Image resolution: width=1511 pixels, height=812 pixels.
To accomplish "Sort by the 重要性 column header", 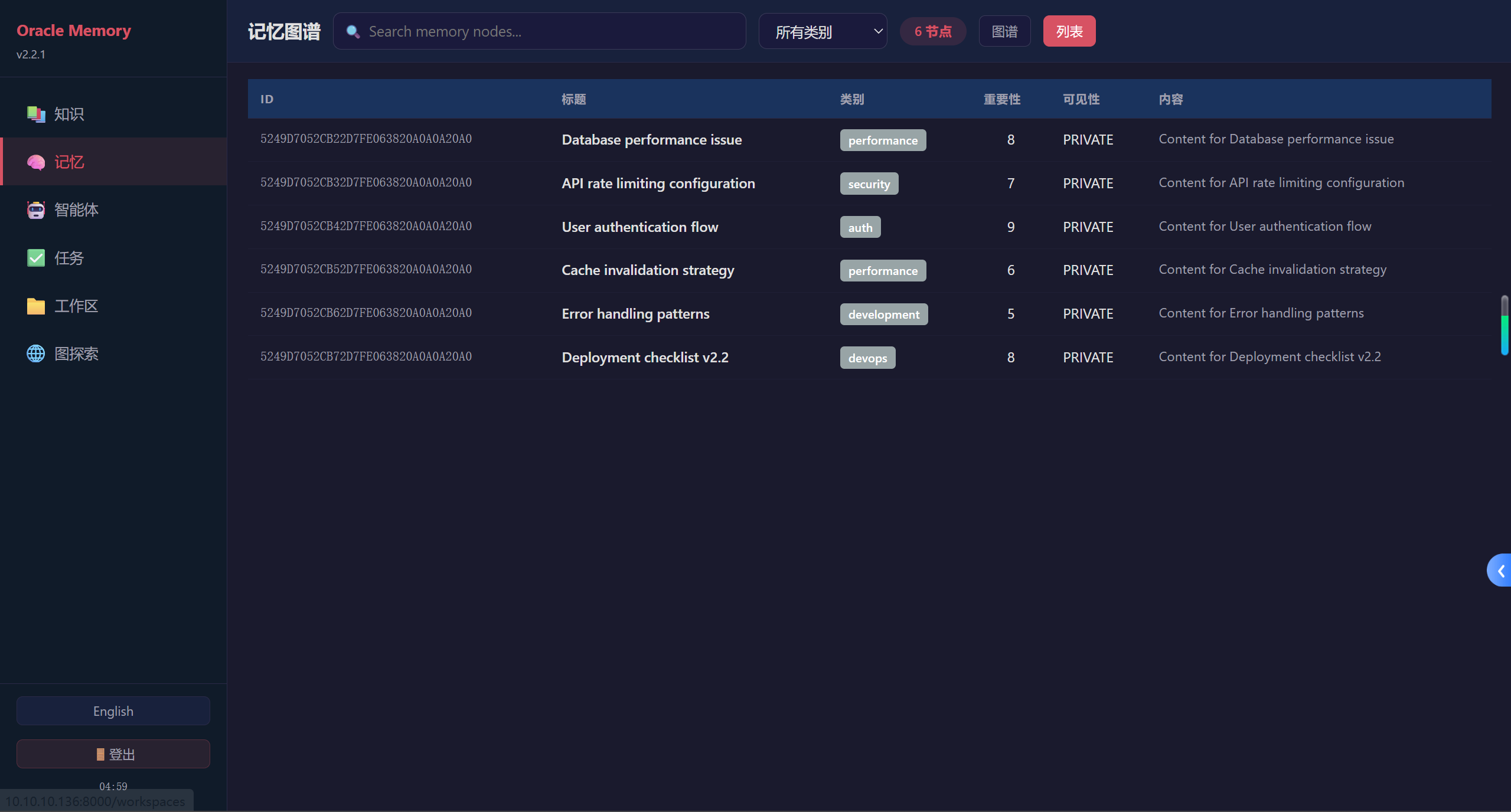I will point(1002,99).
